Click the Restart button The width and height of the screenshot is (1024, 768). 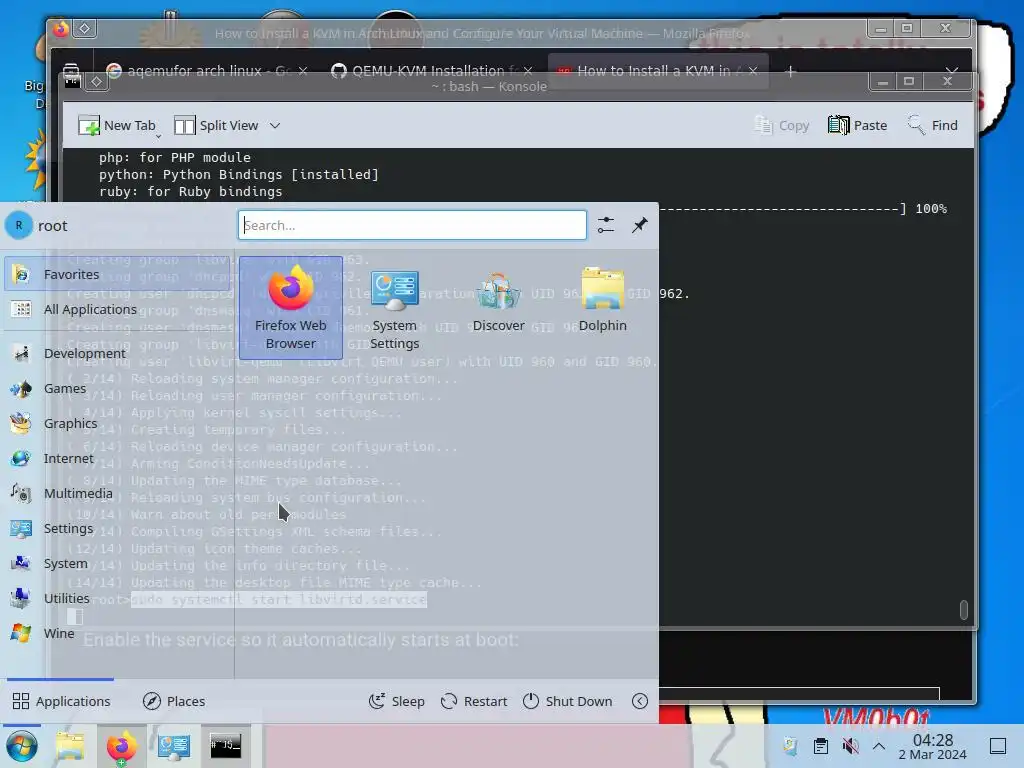pyautogui.click(x=474, y=701)
